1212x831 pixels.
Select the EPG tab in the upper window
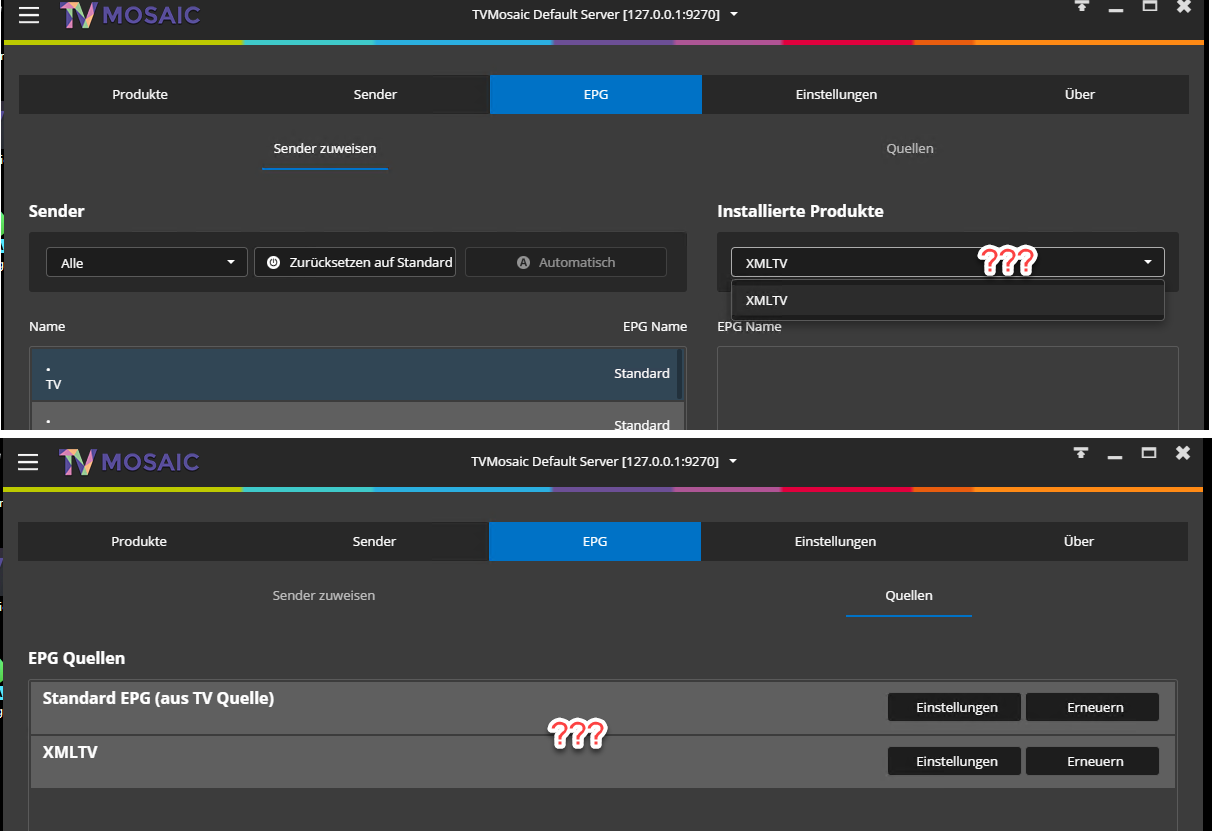[x=596, y=95]
